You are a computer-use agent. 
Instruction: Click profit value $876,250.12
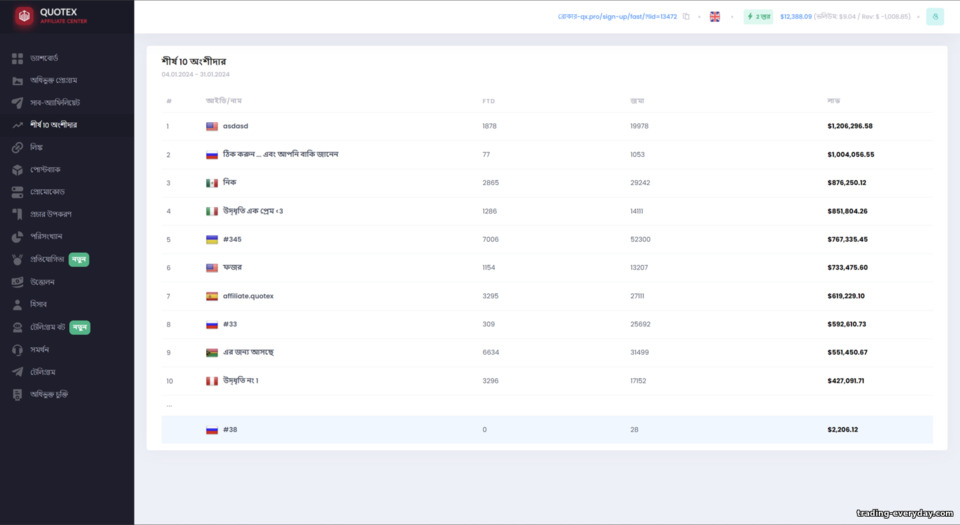pyautogui.click(x=847, y=183)
